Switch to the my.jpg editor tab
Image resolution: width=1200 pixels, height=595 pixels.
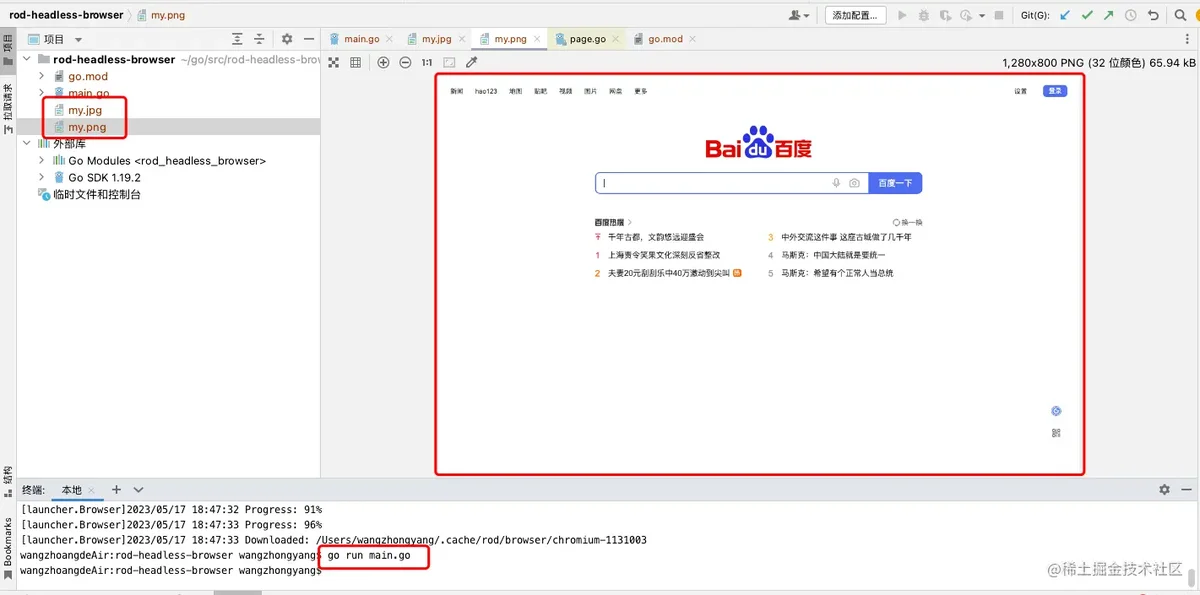click(436, 39)
